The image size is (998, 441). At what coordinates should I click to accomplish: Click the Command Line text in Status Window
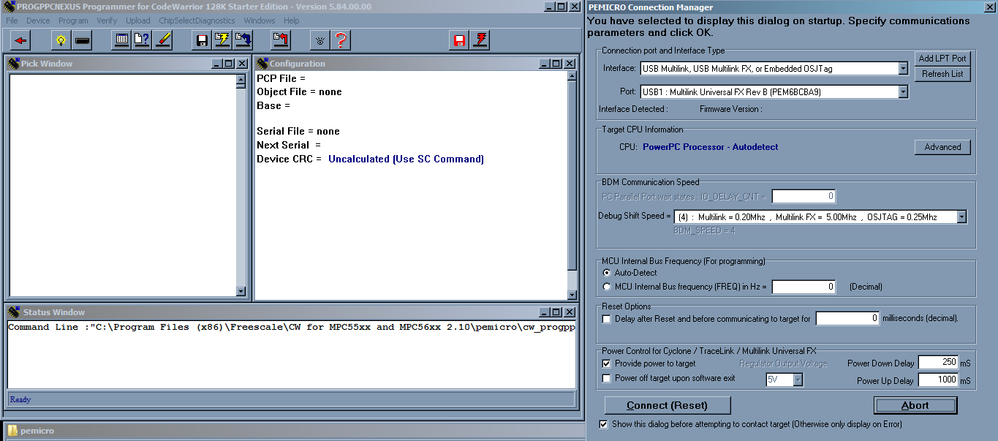[292, 328]
